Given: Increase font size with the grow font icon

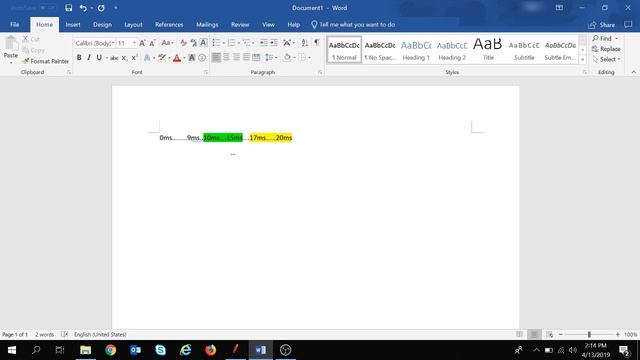Looking at the screenshot, I should (x=142, y=43).
